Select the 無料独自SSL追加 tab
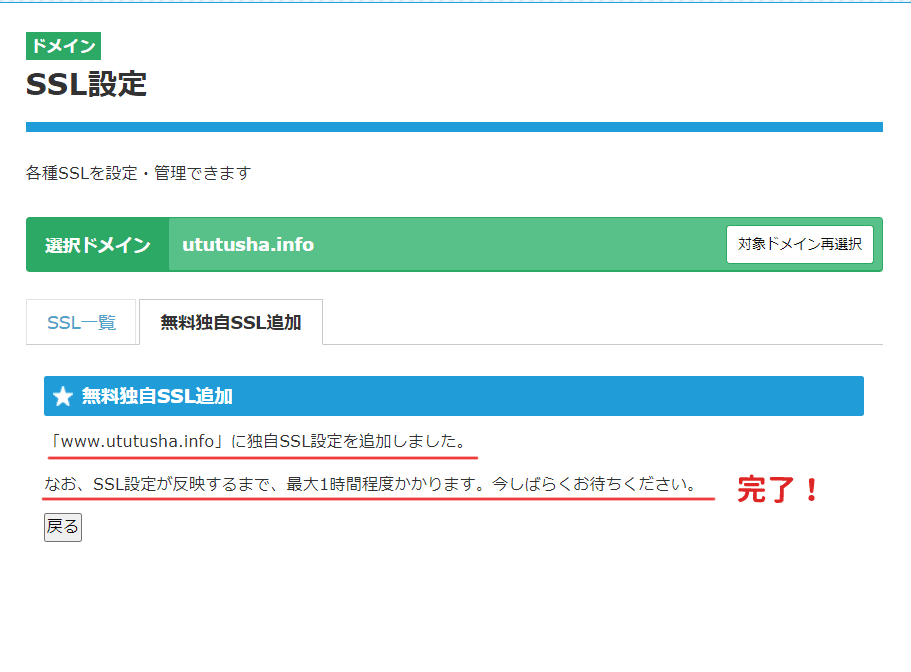Image resolution: width=911 pixels, height=672 pixels. tap(231, 322)
